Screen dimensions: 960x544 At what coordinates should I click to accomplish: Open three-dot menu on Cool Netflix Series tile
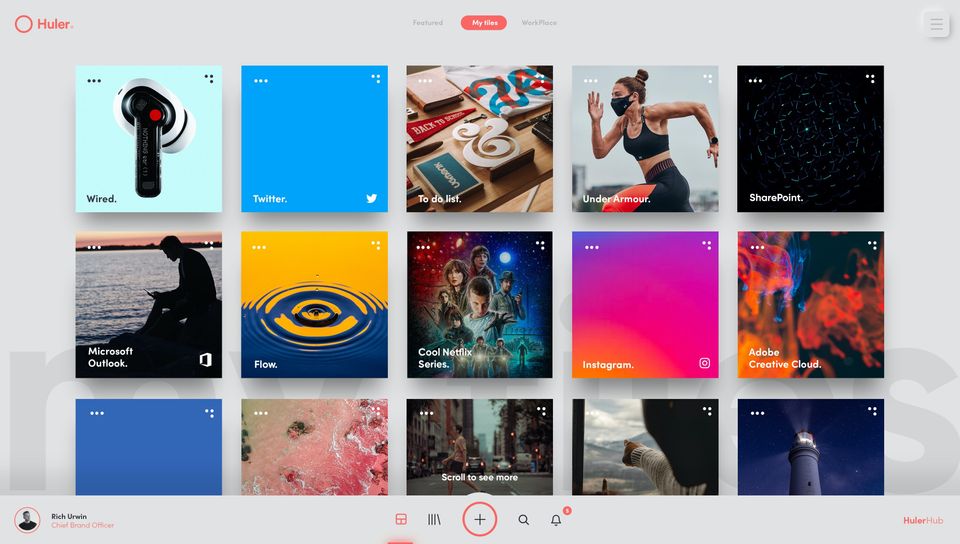(424, 248)
